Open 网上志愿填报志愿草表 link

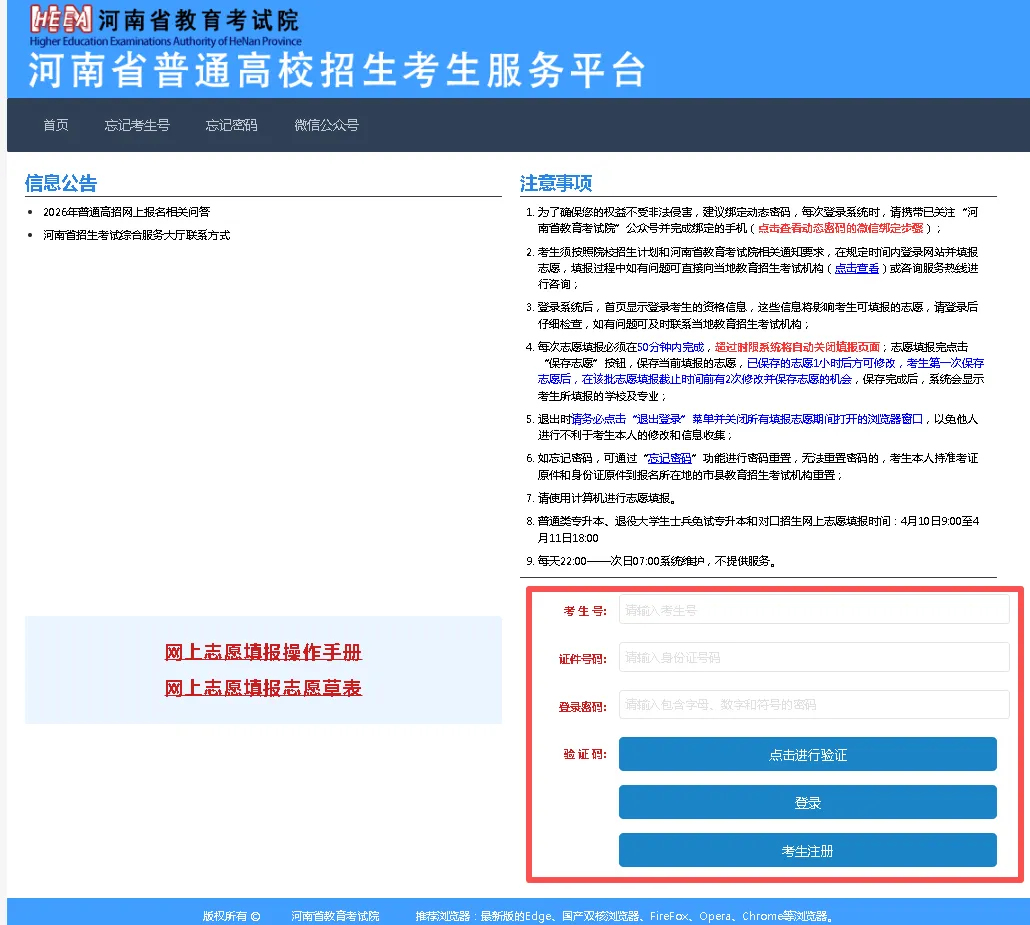(263, 687)
